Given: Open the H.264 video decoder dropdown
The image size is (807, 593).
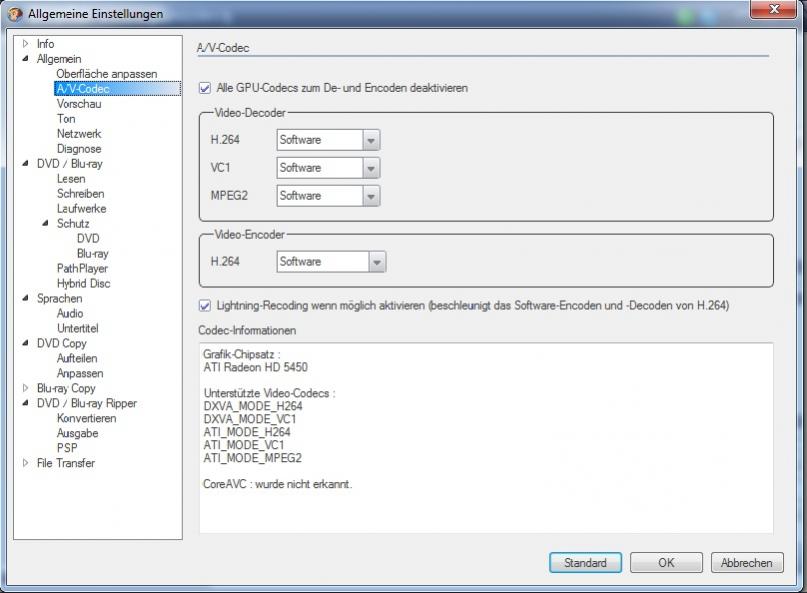Looking at the screenshot, I should pos(328,140).
